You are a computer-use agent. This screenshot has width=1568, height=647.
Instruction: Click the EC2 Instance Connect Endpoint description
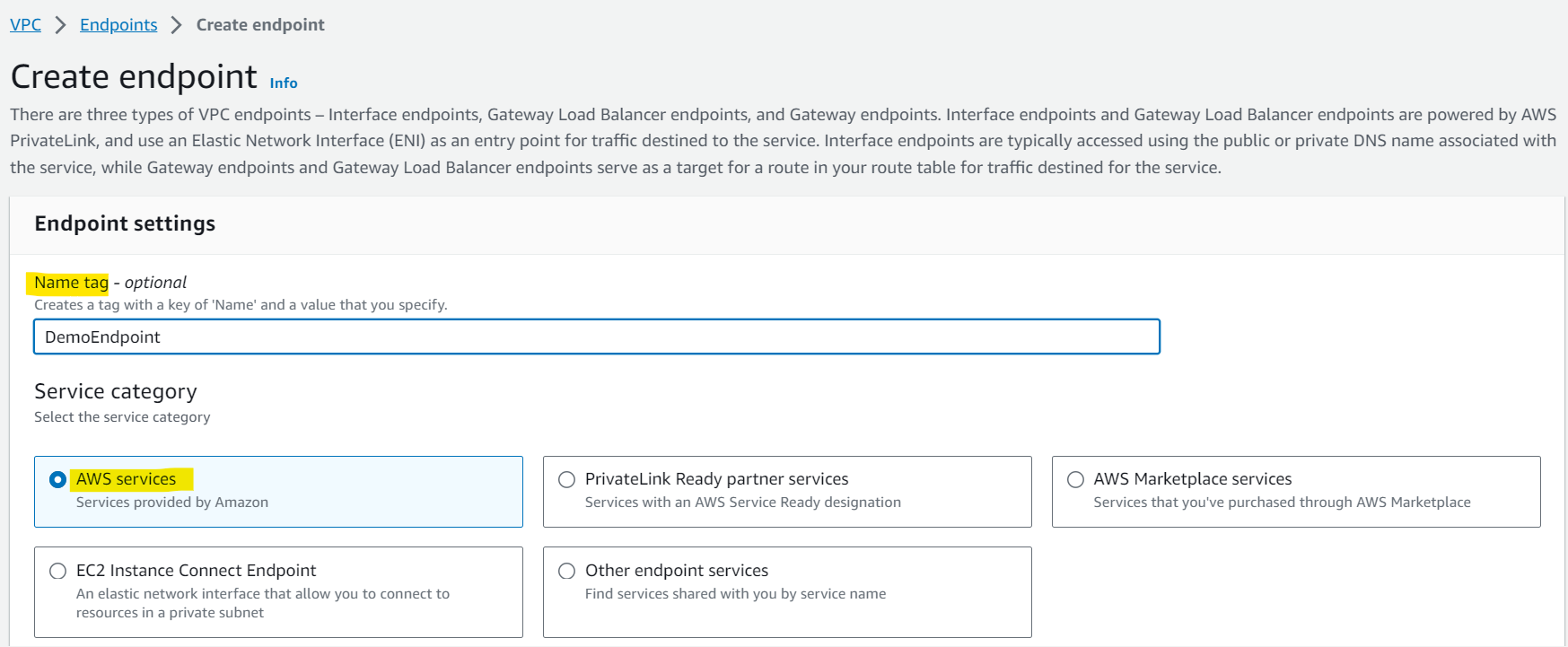(x=263, y=603)
